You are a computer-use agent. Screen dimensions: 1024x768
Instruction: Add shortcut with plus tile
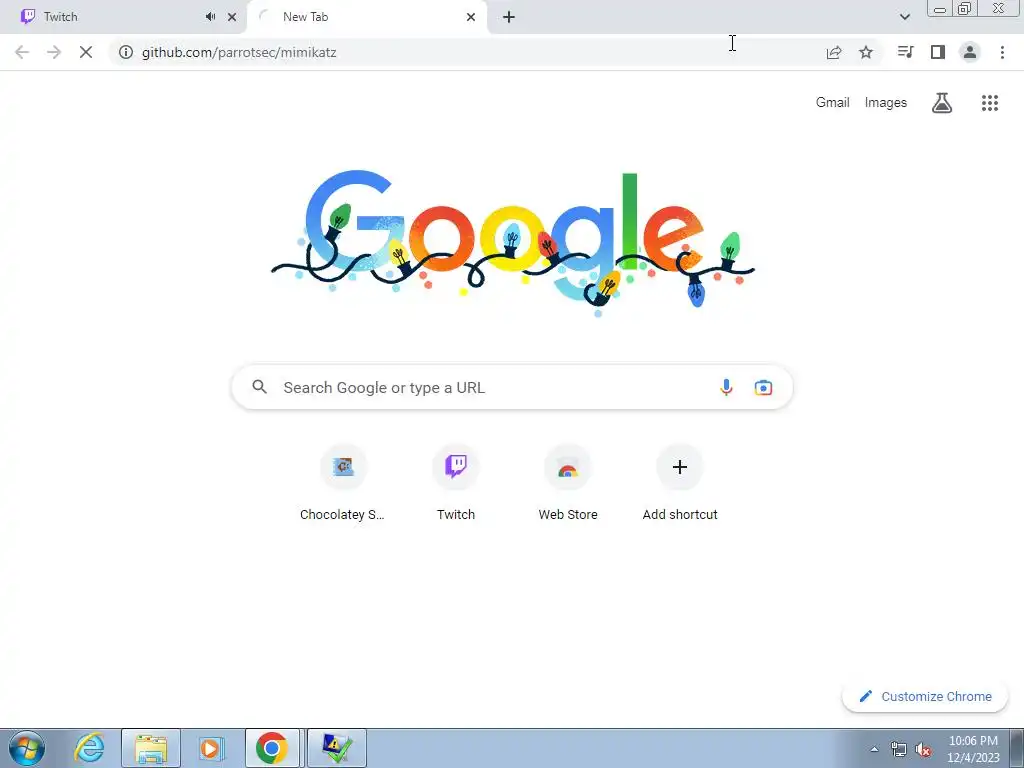point(680,484)
